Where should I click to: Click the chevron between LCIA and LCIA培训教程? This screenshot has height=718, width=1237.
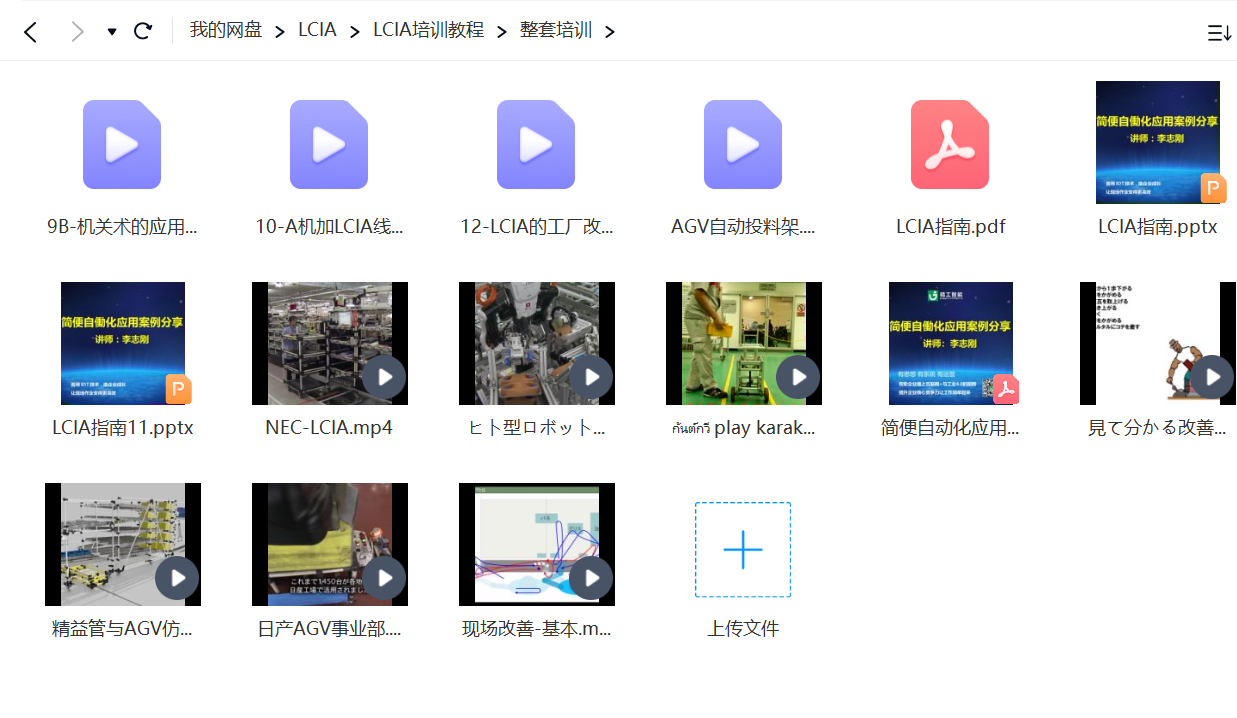click(x=353, y=31)
